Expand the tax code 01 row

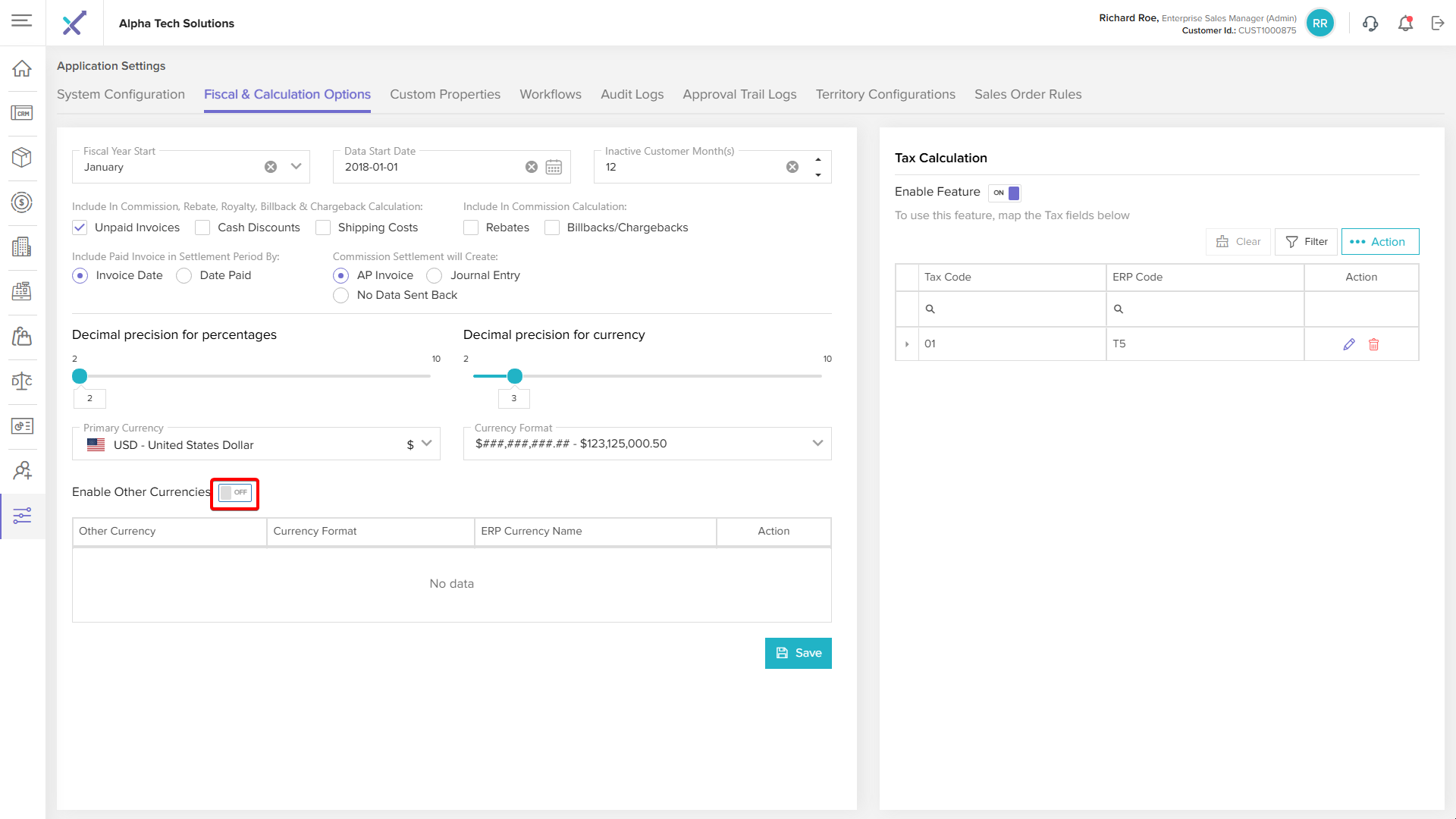pyautogui.click(x=907, y=344)
